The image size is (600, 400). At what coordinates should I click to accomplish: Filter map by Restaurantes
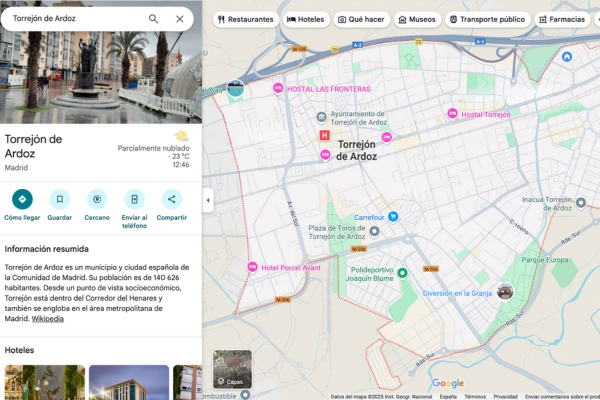tap(246, 19)
